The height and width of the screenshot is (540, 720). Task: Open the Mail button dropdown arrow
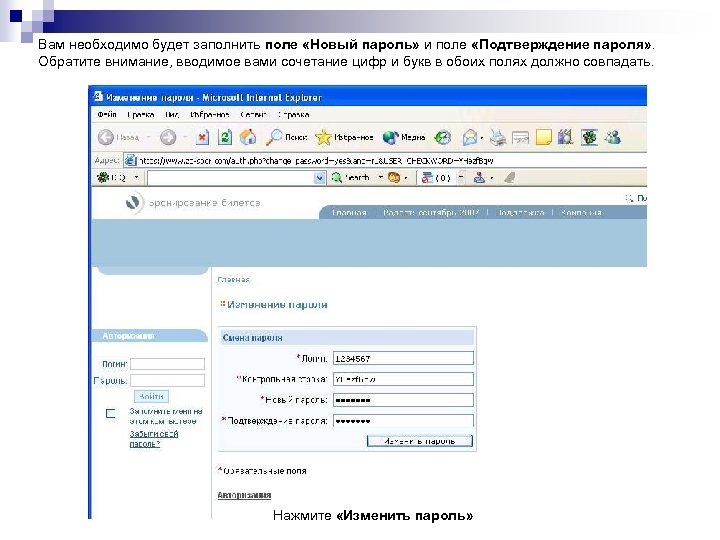click(482, 138)
